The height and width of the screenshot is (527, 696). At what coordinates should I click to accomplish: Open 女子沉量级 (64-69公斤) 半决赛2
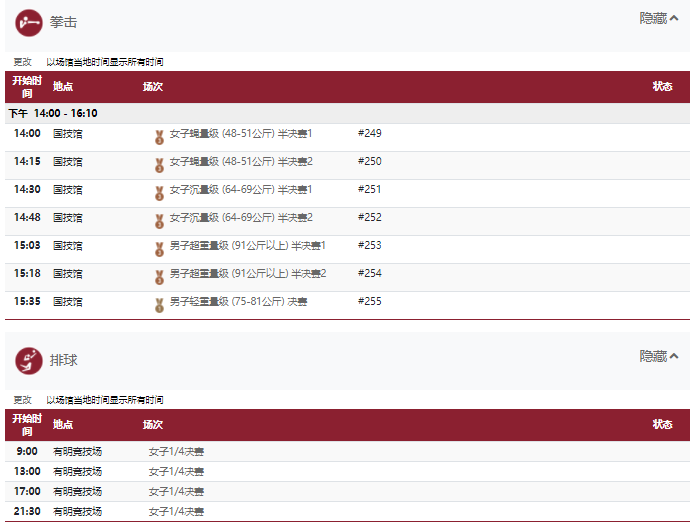pos(241,218)
